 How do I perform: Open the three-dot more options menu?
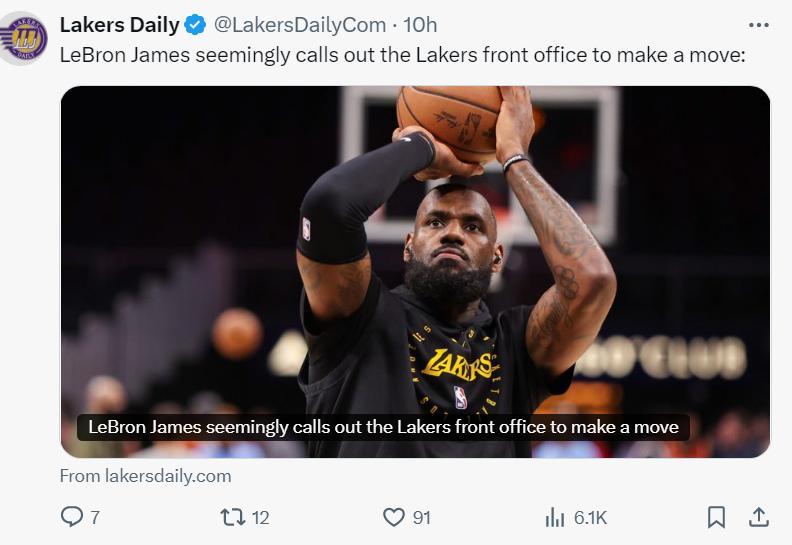click(759, 24)
